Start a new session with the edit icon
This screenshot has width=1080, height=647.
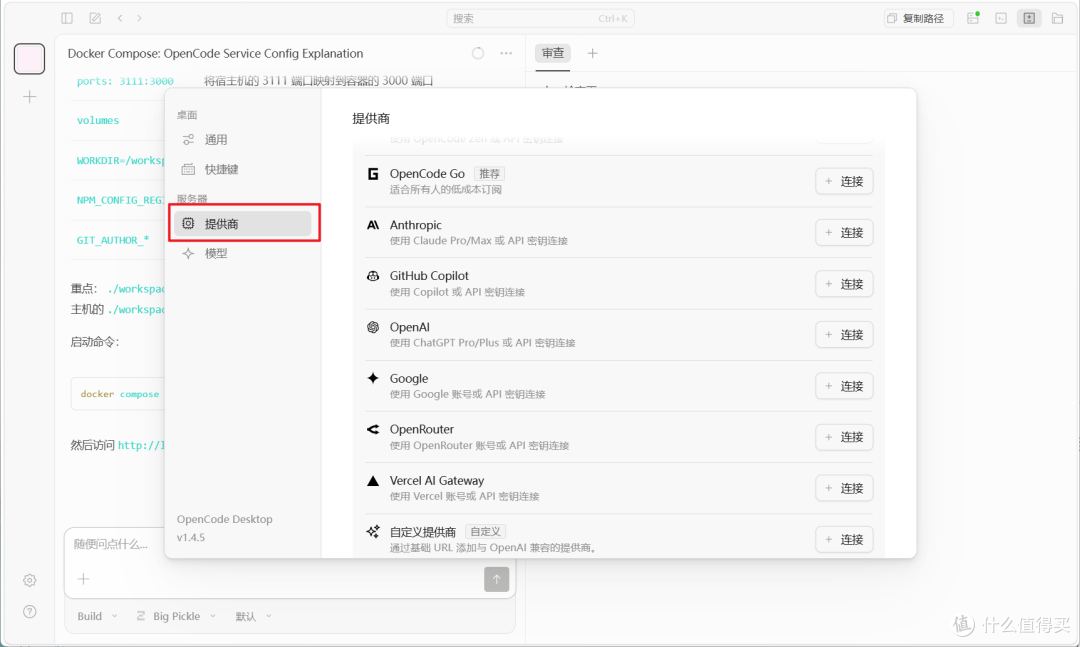[95, 18]
